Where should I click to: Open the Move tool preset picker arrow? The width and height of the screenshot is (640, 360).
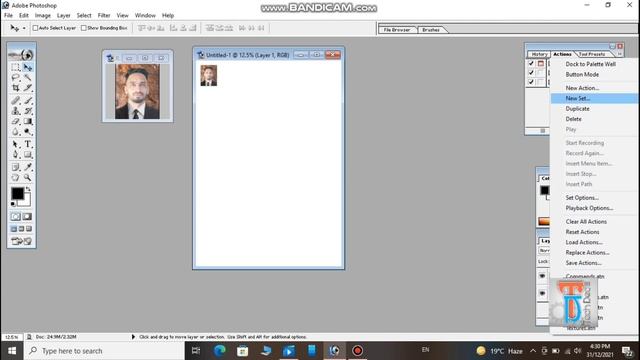24,28
